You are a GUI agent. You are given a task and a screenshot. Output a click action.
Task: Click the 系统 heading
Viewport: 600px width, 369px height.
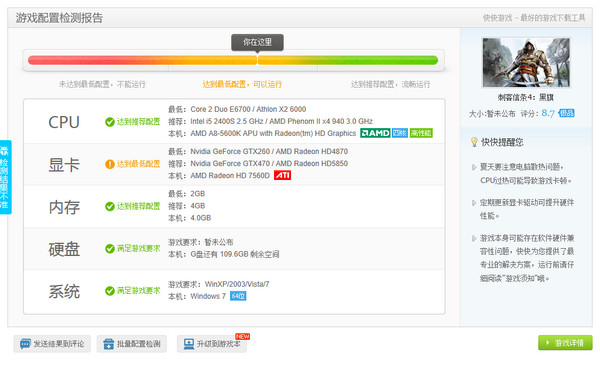pyautogui.click(x=64, y=292)
